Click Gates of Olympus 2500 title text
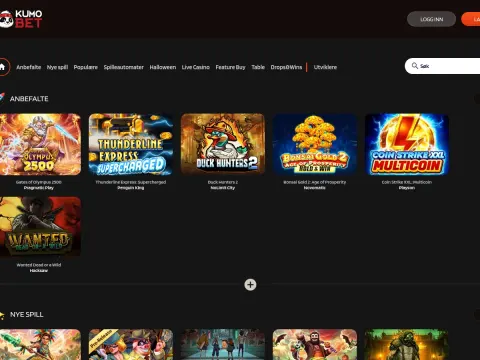The height and width of the screenshot is (360, 480). pos(39,182)
